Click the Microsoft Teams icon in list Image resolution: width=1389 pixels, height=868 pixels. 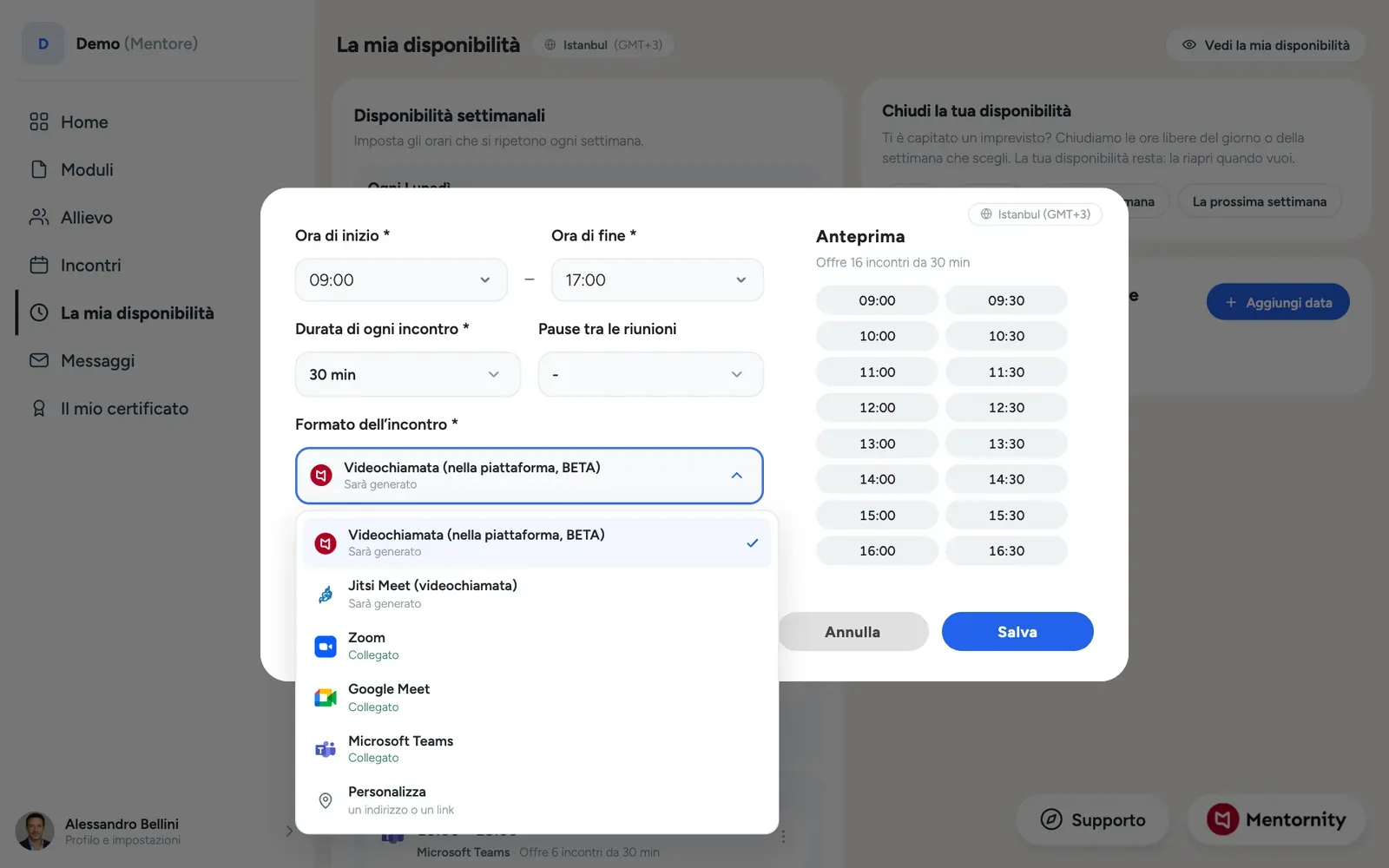click(x=326, y=749)
